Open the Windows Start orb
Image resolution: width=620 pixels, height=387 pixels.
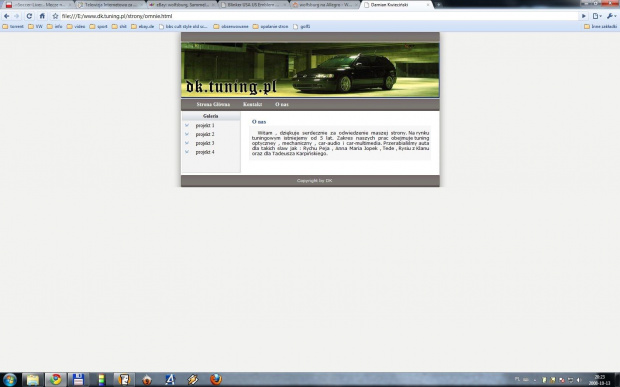pos(9,380)
